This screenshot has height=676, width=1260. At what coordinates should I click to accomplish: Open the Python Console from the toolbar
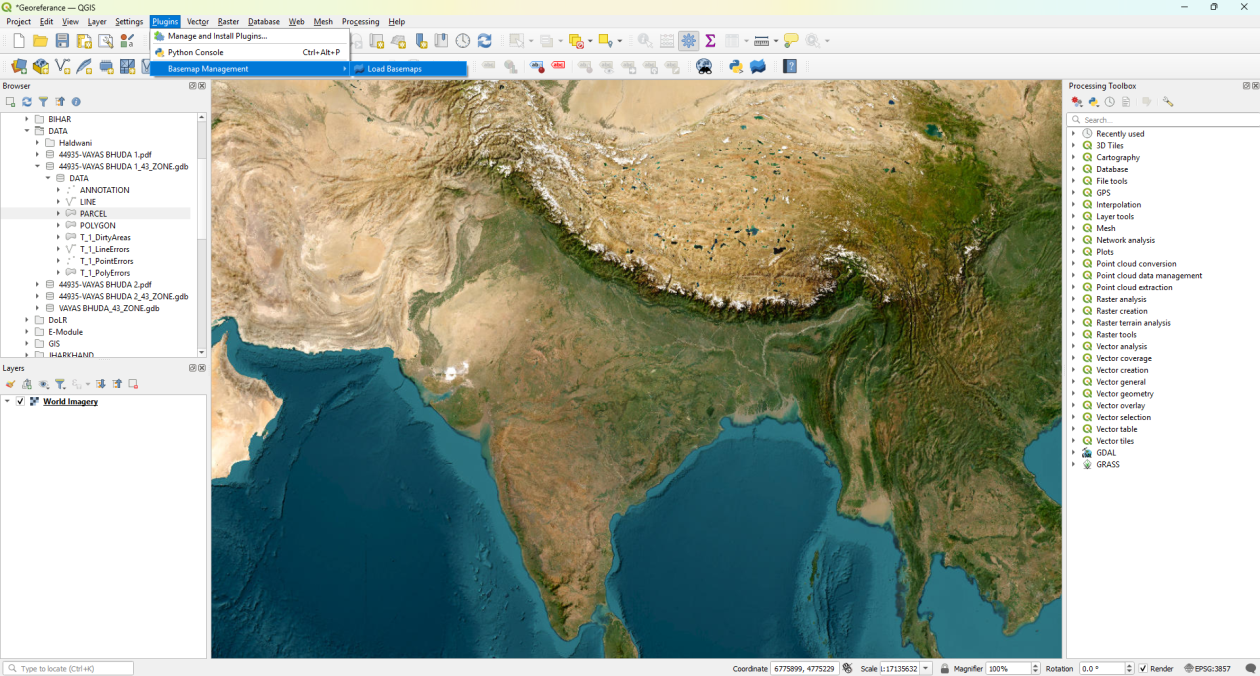click(735, 66)
